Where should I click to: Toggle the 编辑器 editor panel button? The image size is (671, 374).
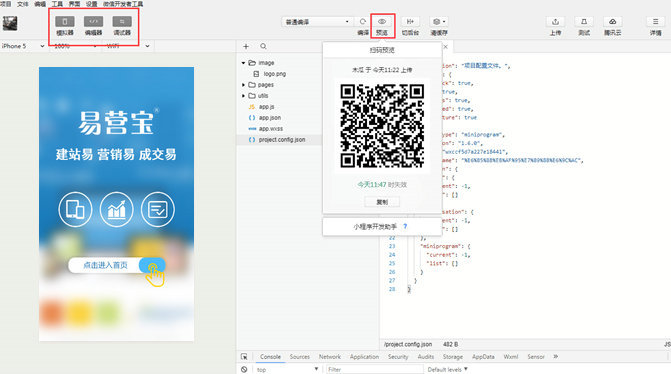pos(93,22)
